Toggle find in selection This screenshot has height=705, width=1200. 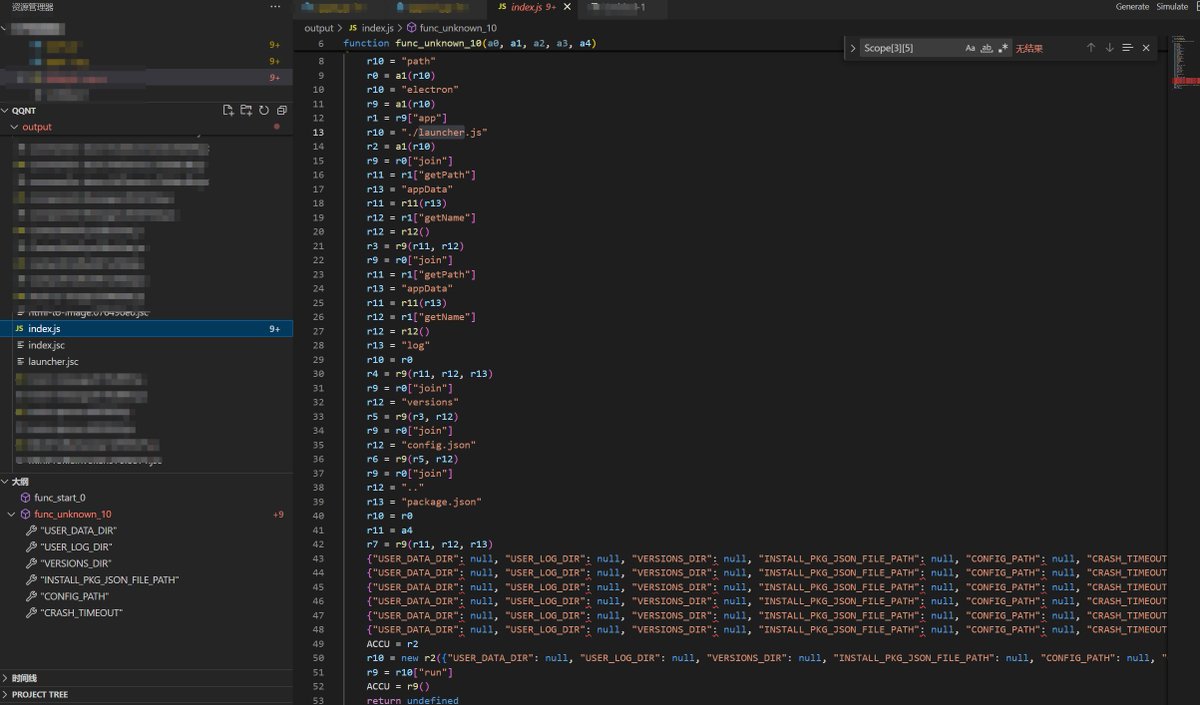[1127, 48]
